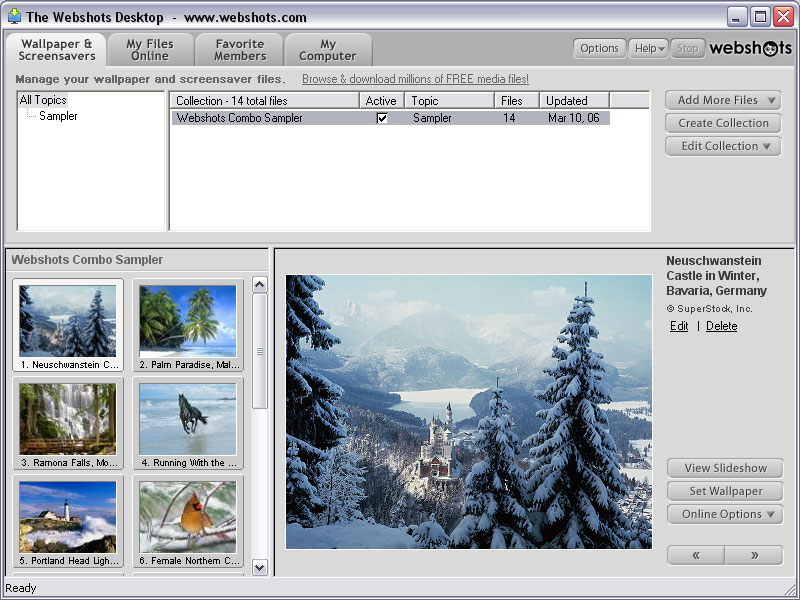The image size is (800, 600).
Task: Open the Edit Collection dropdown
Action: tap(723, 146)
